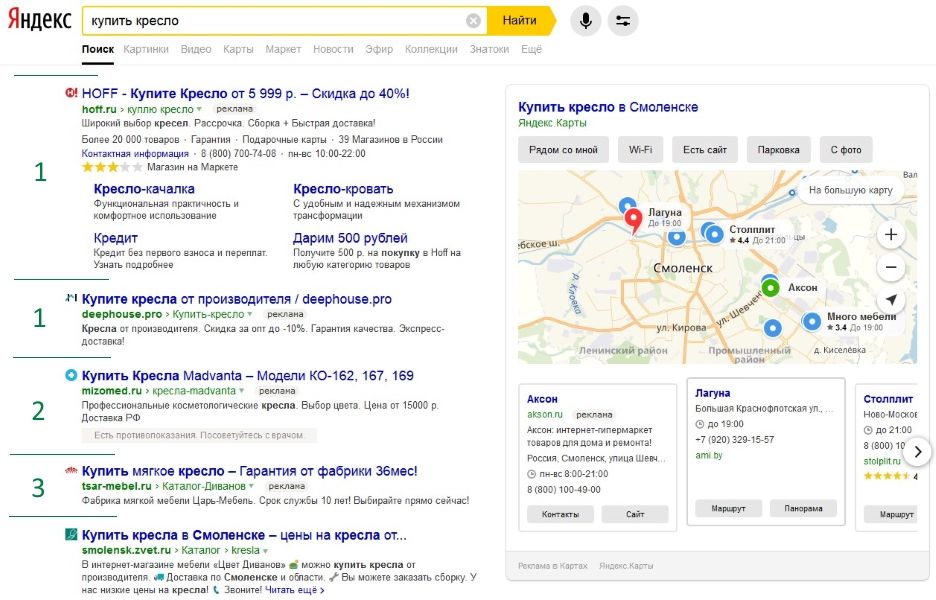Click the yellow Найти button
Screen dimensions: 936x600
521,20
